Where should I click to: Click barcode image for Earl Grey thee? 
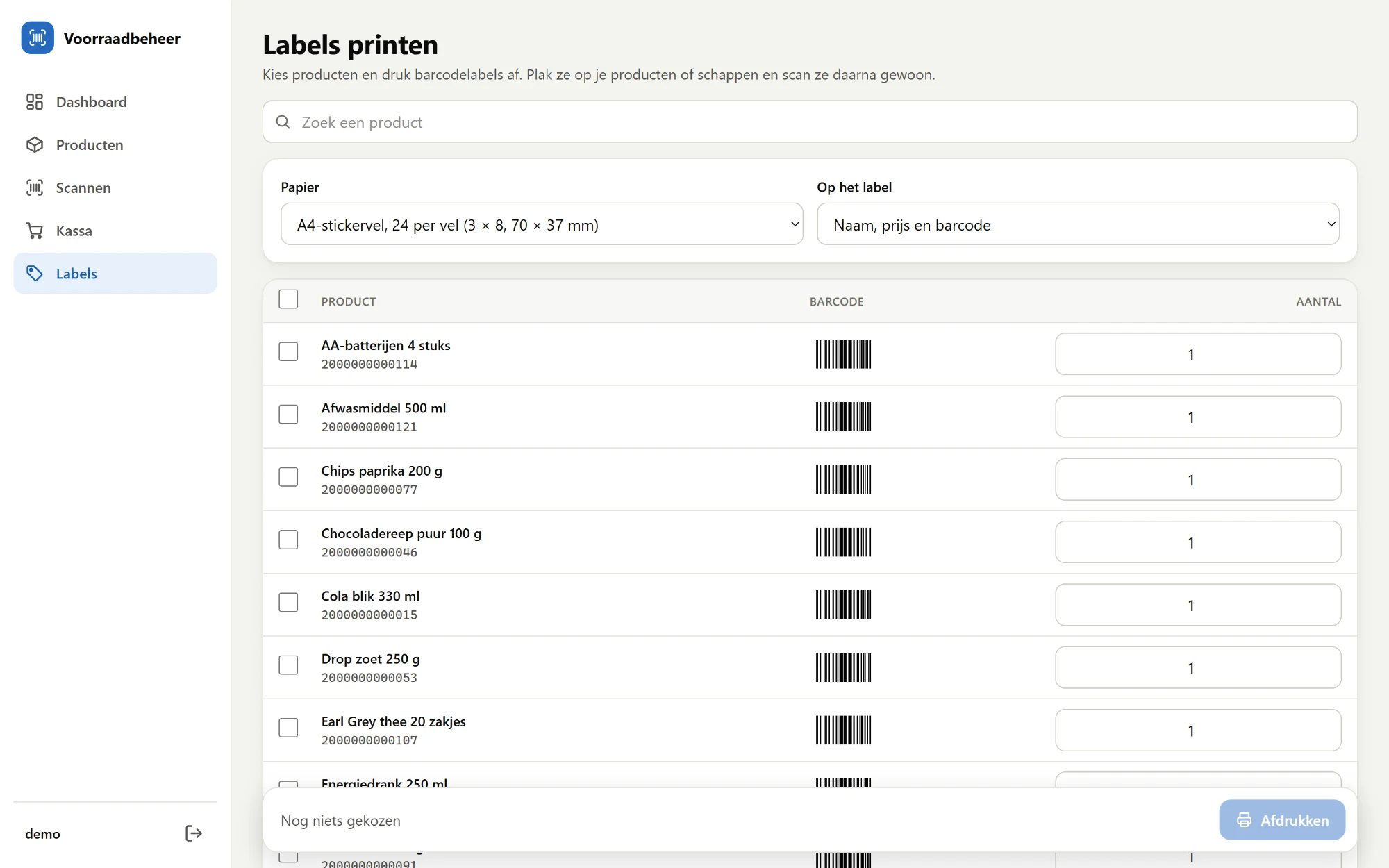click(843, 730)
